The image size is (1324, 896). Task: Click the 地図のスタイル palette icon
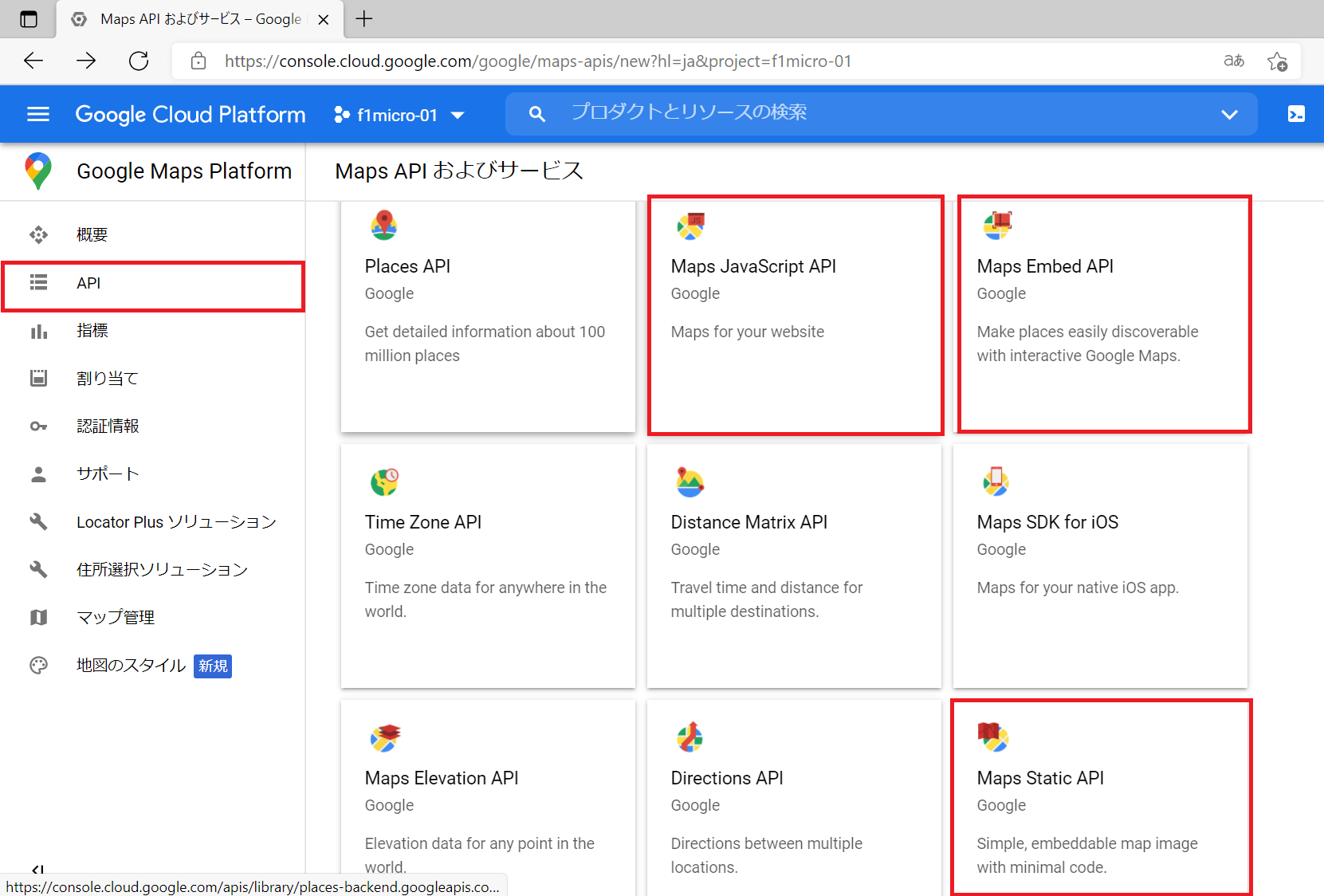click(38, 666)
